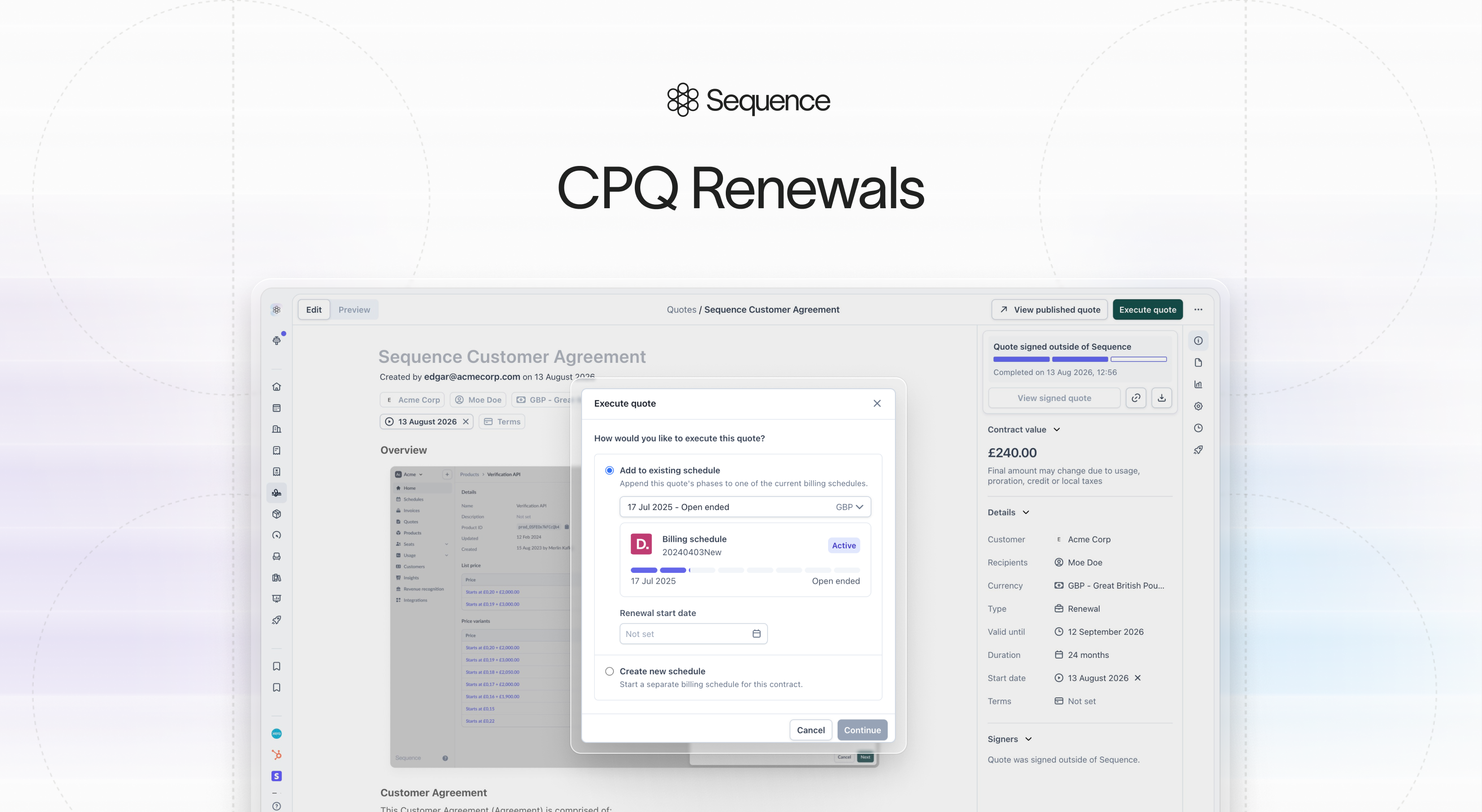The width and height of the screenshot is (1482, 812).
Task: Click the Renewal start date Not set field
Action: pos(693,634)
